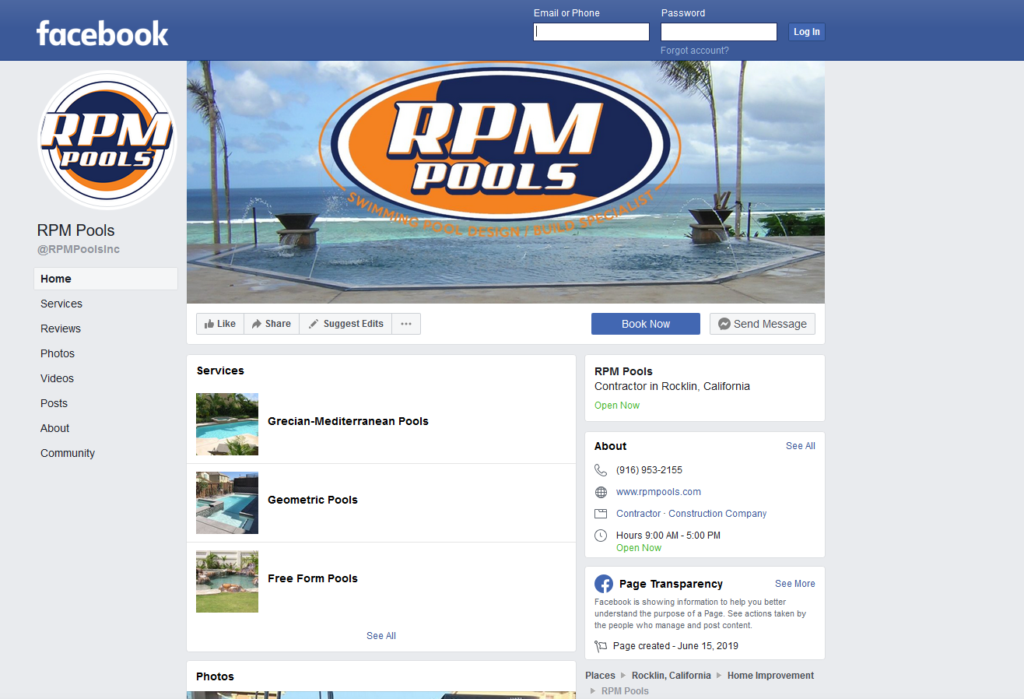The image size is (1024, 699).
Task: Open Posts in the sidebar
Action: click(x=54, y=403)
